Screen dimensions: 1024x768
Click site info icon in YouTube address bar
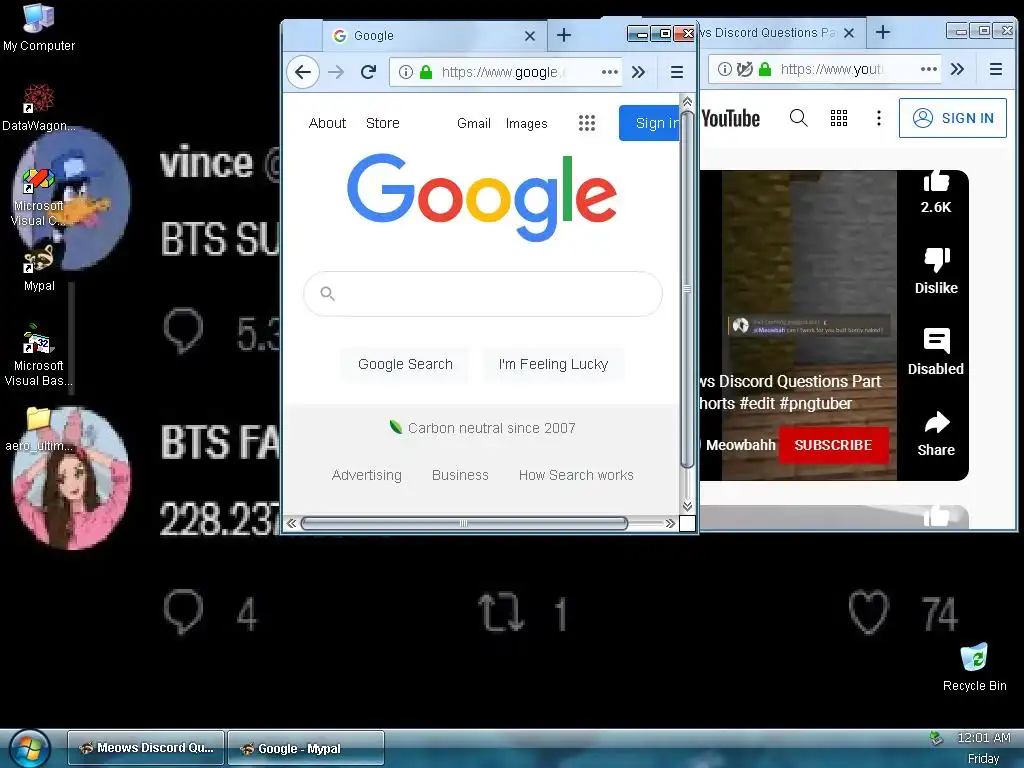(x=724, y=69)
